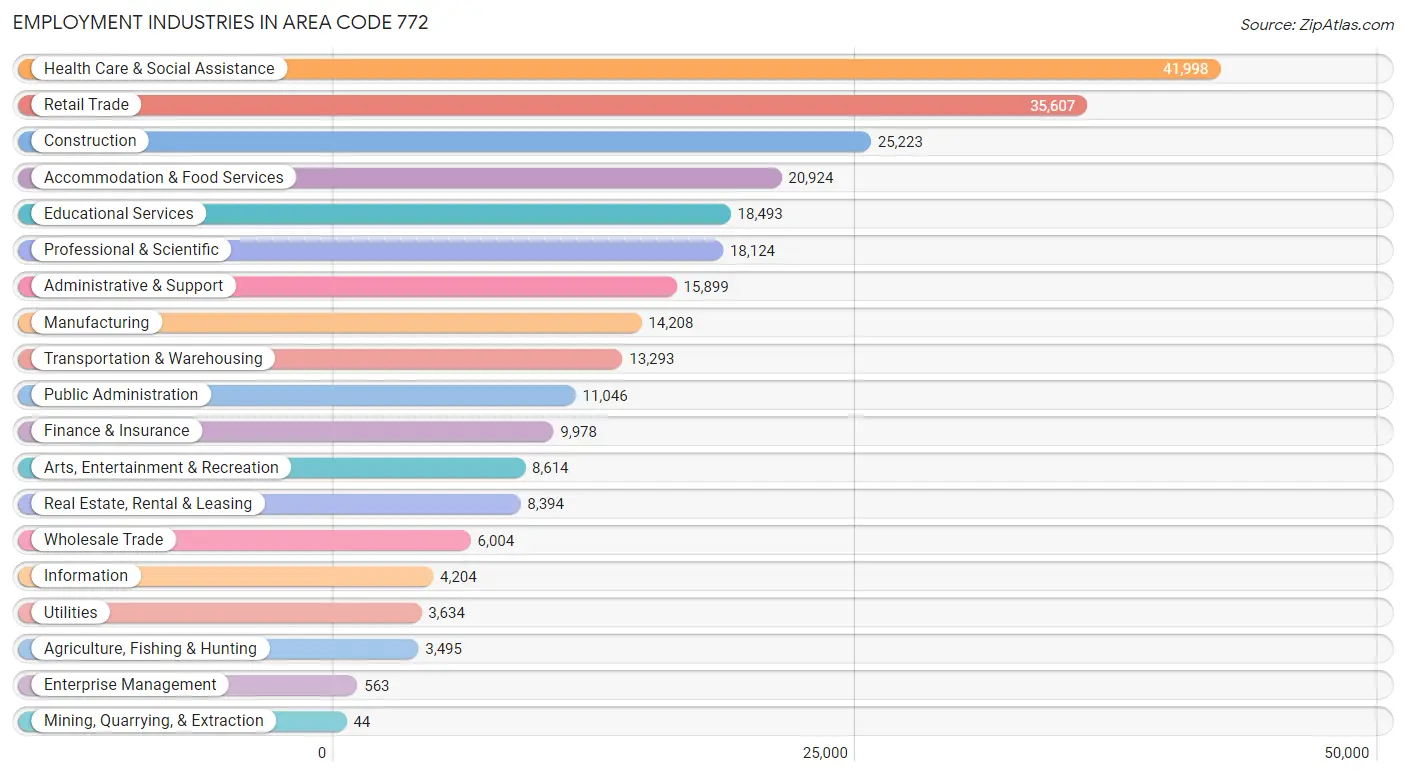Select the 3,495 Agriculture value

click(x=444, y=649)
